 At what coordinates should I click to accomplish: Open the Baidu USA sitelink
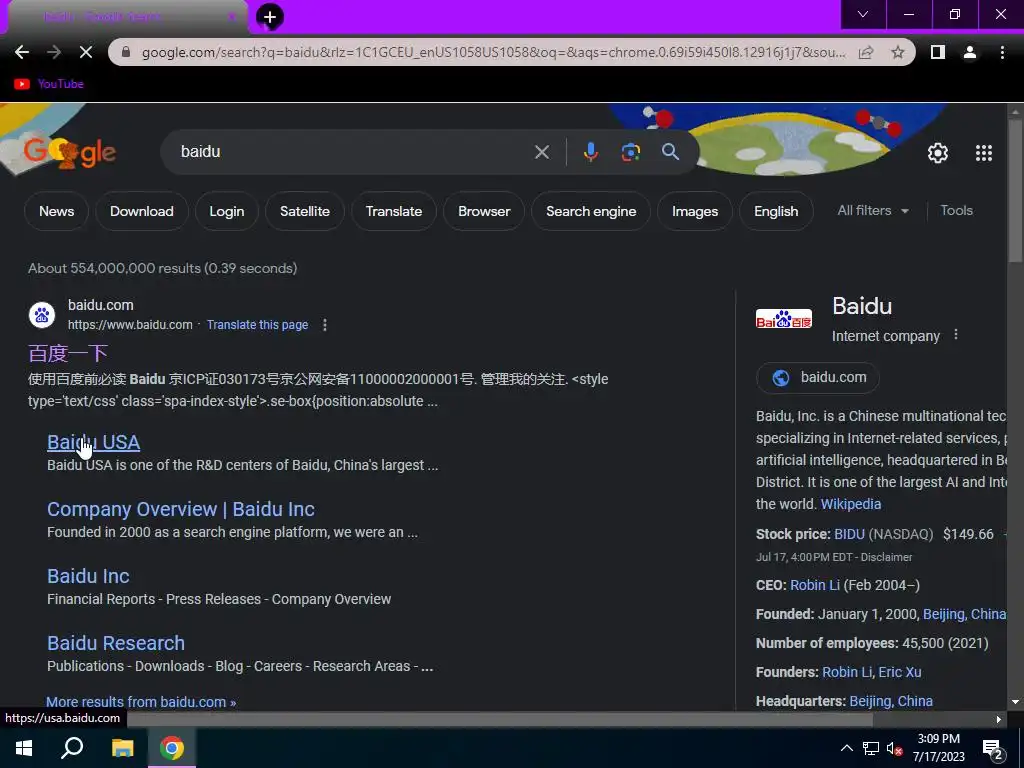93,442
